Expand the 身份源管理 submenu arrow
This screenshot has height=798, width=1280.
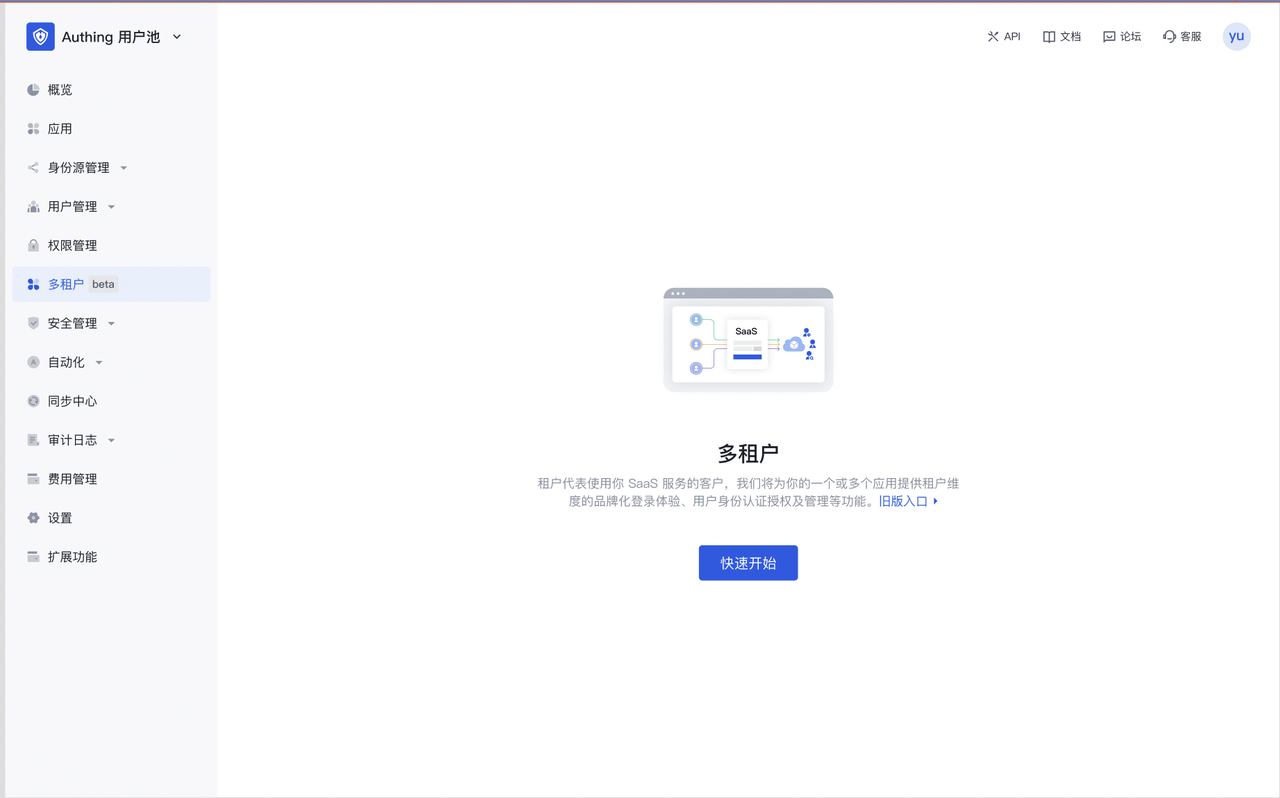124,168
